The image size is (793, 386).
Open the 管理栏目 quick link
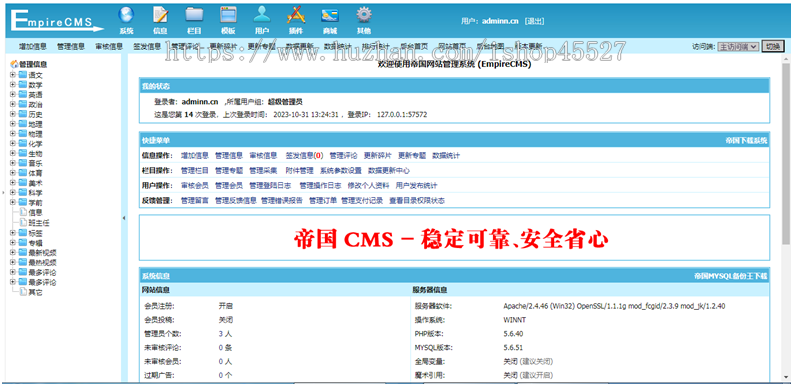[194, 170]
